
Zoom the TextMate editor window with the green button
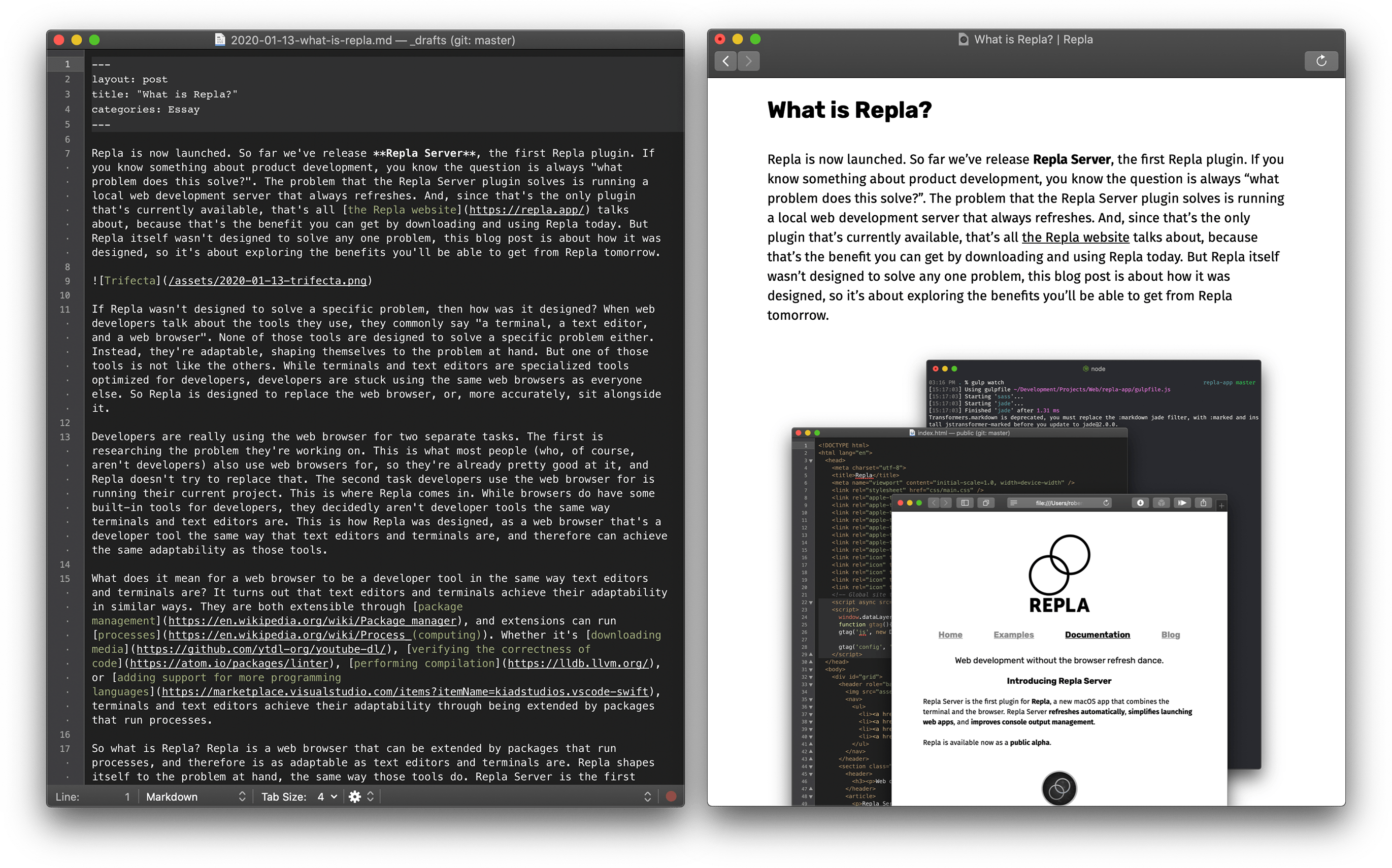(95, 40)
